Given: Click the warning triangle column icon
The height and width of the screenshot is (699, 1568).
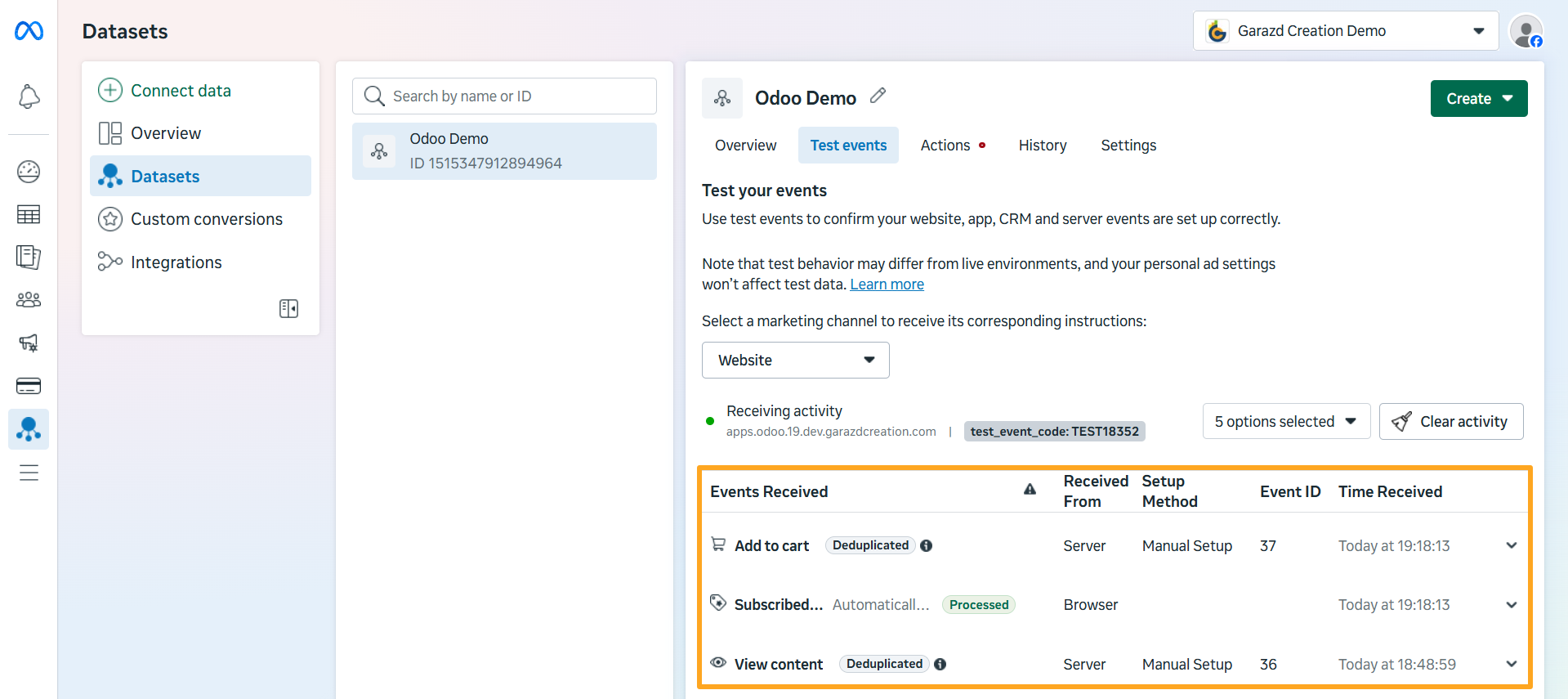Looking at the screenshot, I should point(1030,489).
